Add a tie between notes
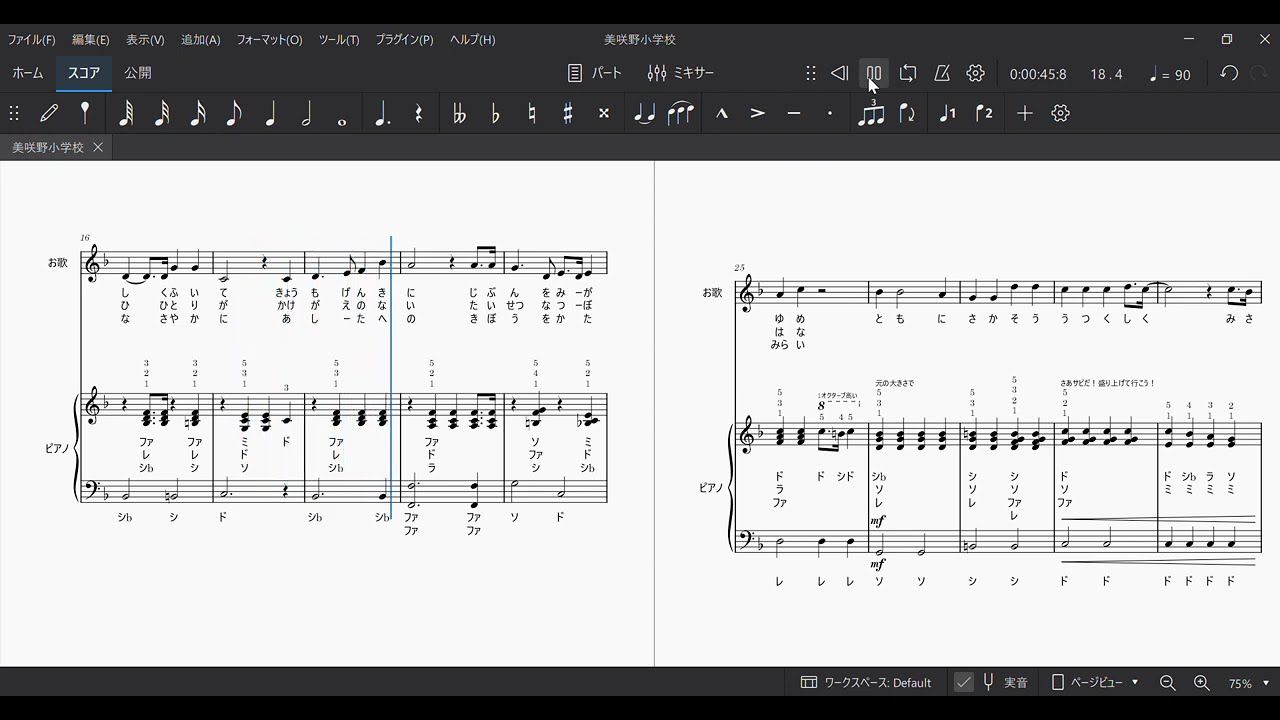Viewport: 1280px width, 720px height. 644,113
